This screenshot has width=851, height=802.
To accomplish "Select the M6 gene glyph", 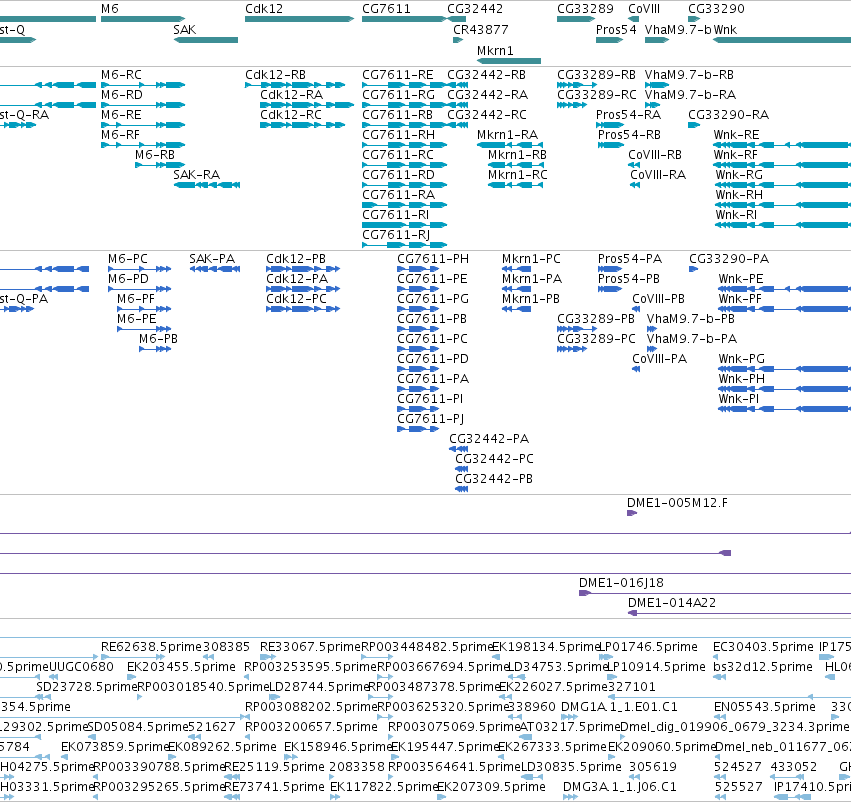I will point(143,19).
